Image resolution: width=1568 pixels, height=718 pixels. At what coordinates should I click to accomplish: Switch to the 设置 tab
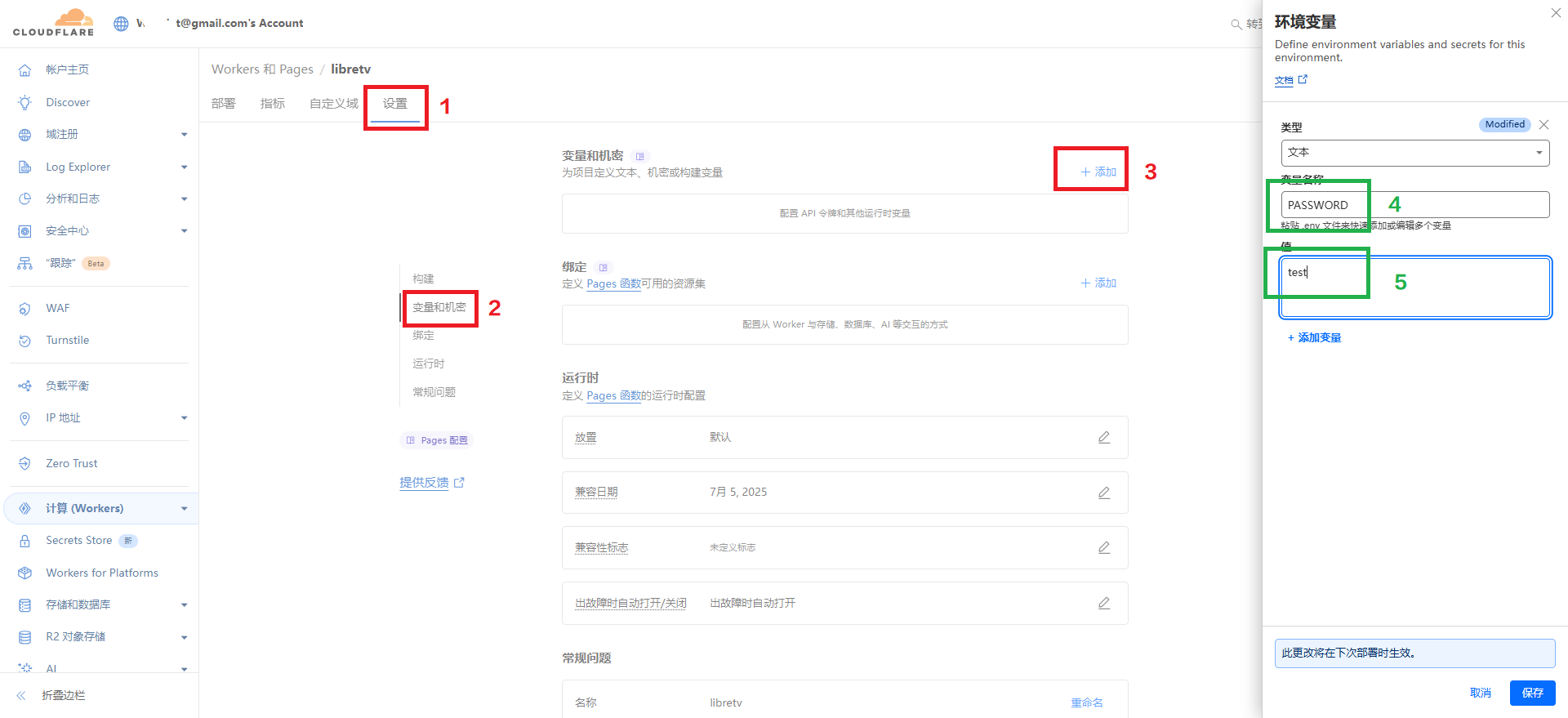(x=395, y=104)
